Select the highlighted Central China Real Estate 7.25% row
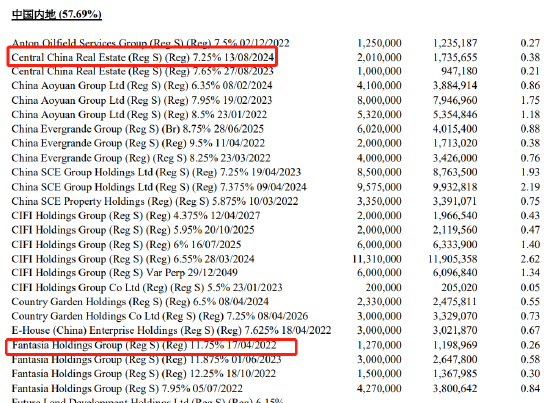The image size is (550, 403). pos(142,57)
